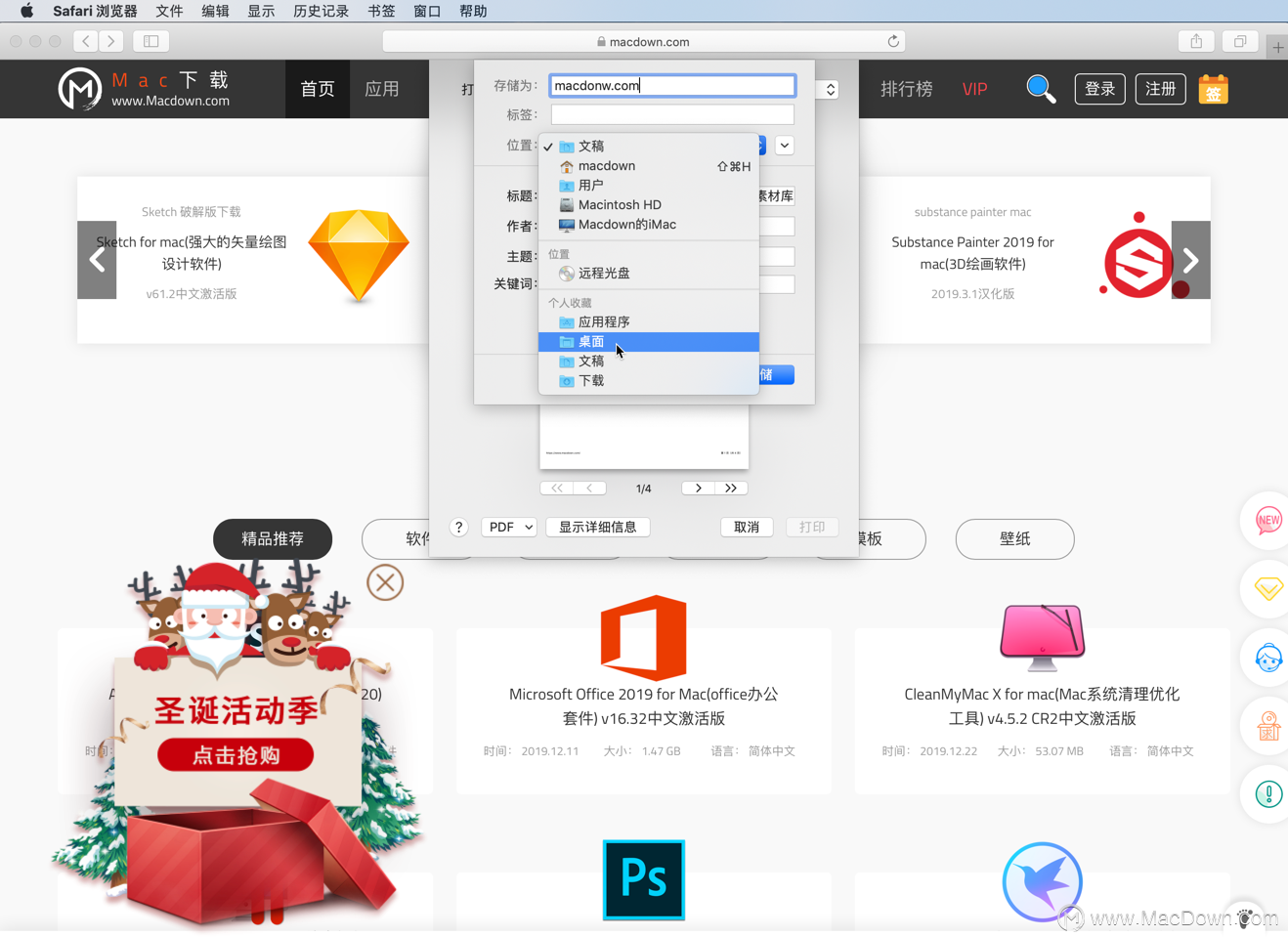
Task: Open the Substance Painter red icon
Action: click(x=1138, y=257)
